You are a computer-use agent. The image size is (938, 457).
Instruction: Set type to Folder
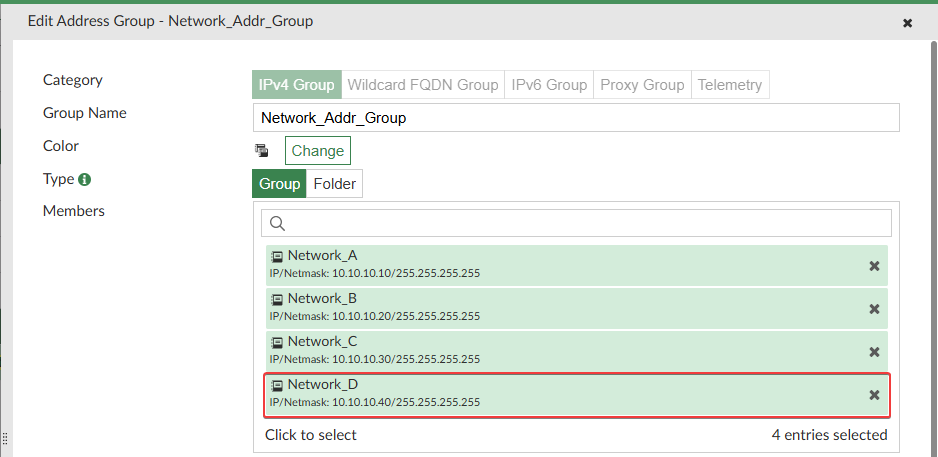(x=334, y=184)
